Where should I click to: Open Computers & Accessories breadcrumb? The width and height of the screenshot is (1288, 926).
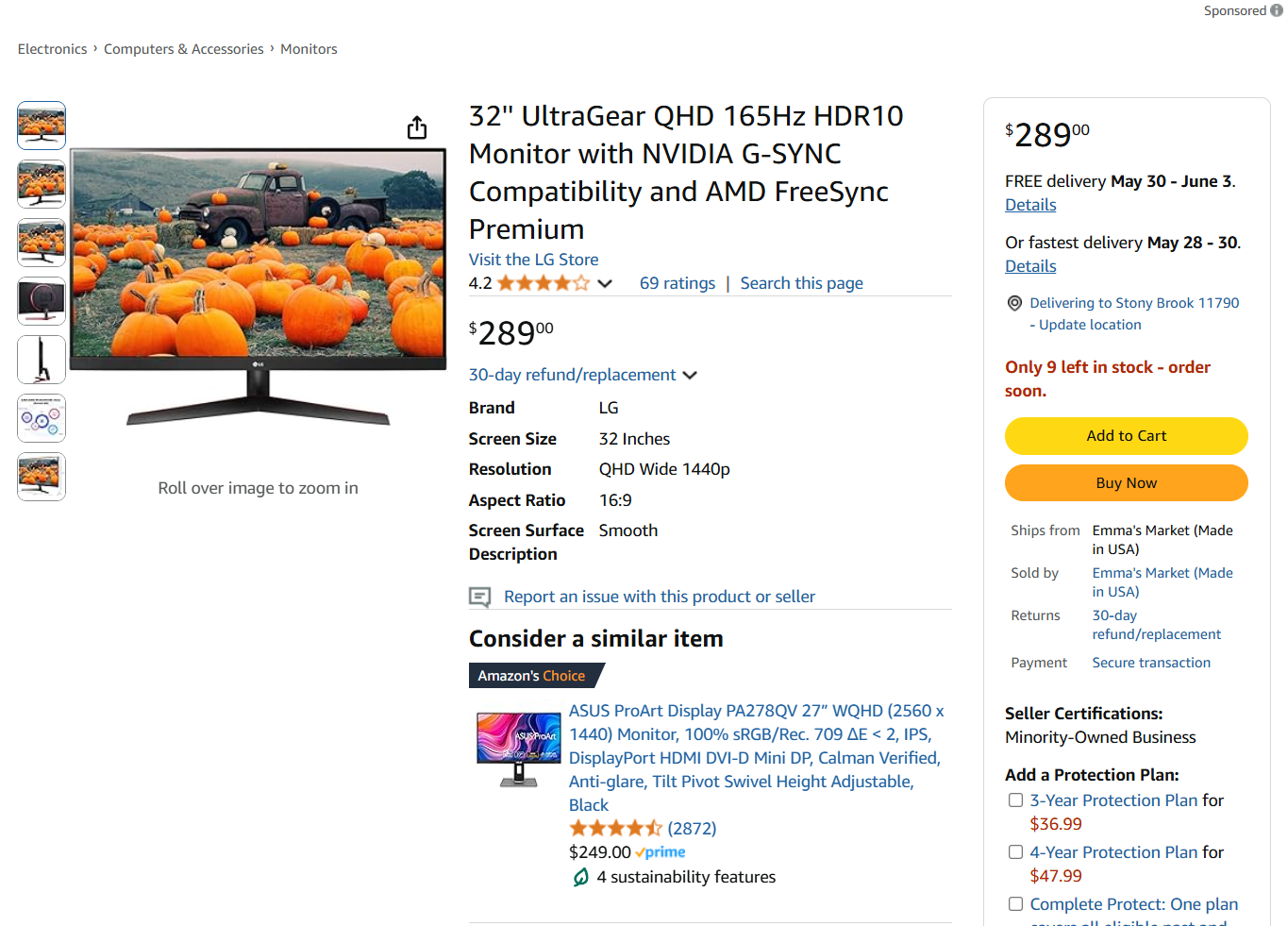click(184, 49)
